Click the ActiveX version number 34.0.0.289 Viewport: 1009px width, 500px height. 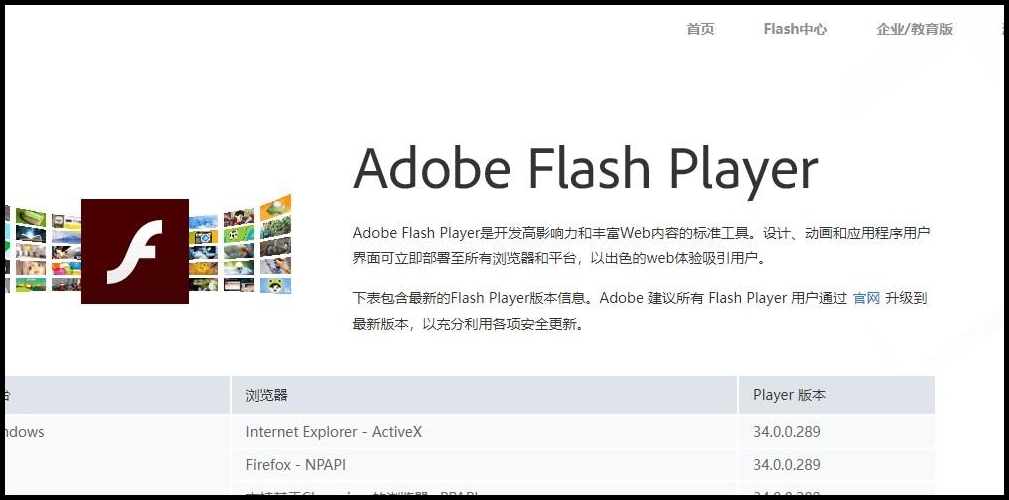tap(787, 432)
